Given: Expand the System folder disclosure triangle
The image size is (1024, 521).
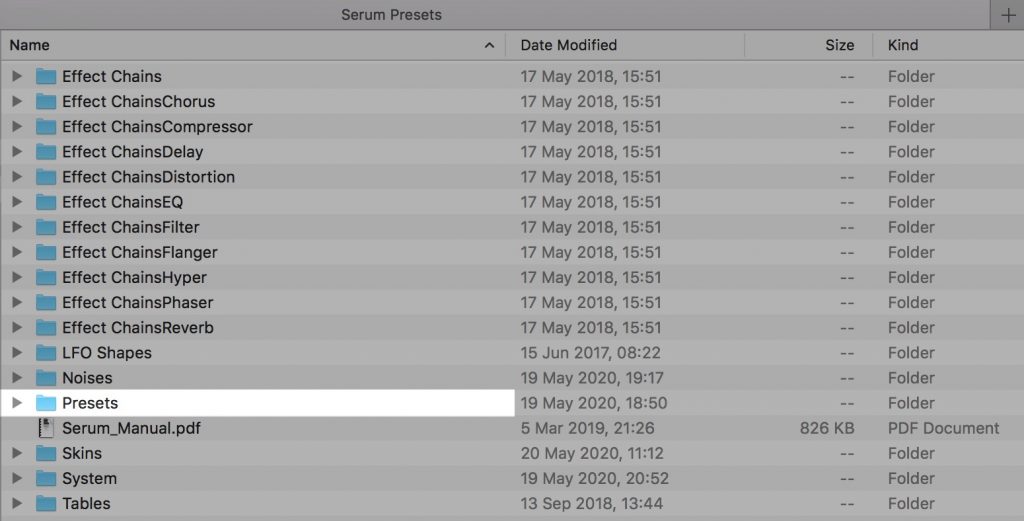Looking at the screenshot, I should pyautogui.click(x=17, y=478).
